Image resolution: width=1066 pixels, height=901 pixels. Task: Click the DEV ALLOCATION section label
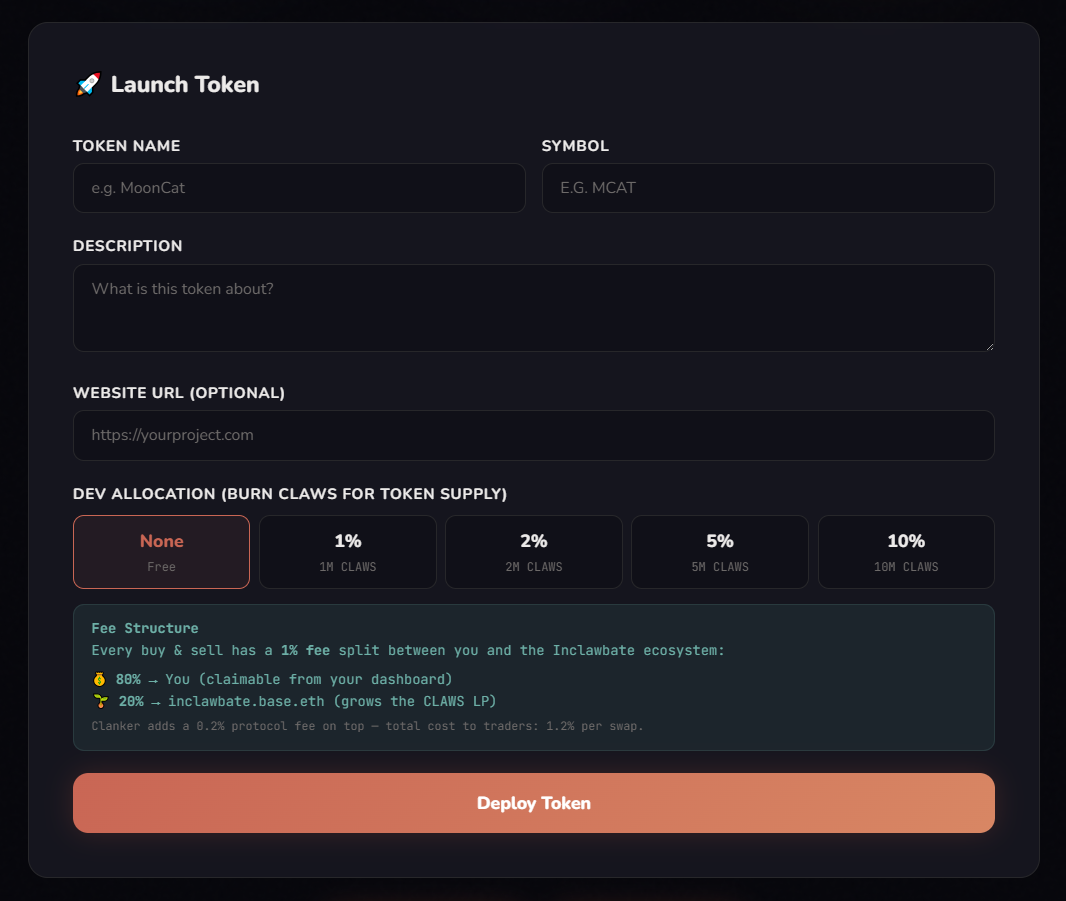(290, 494)
